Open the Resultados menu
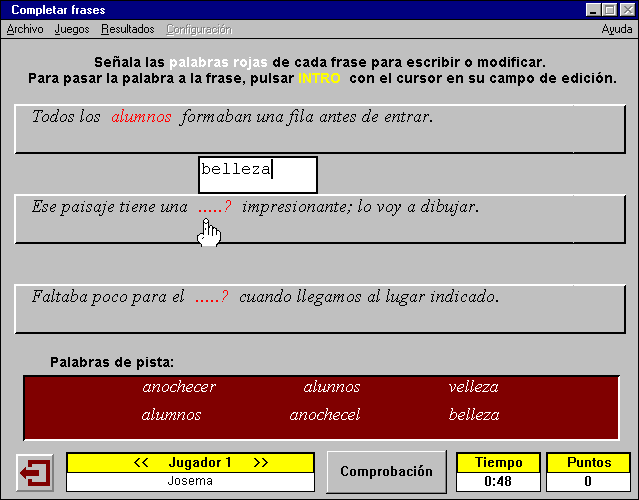 pos(128,30)
